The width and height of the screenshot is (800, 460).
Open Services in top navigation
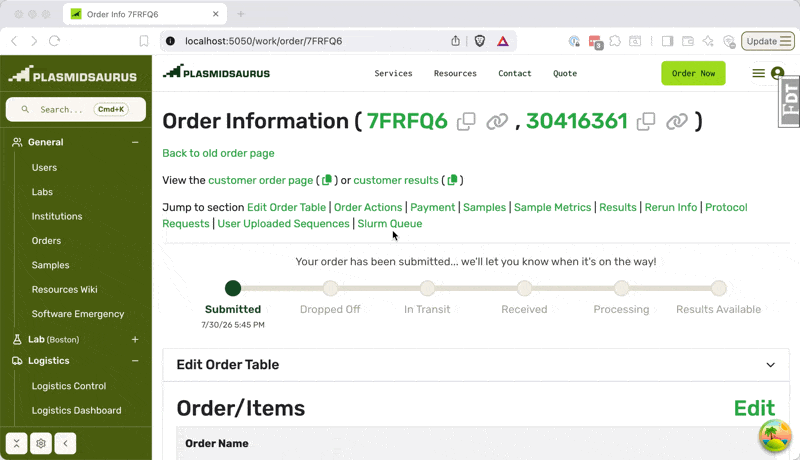click(x=393, y=73)
